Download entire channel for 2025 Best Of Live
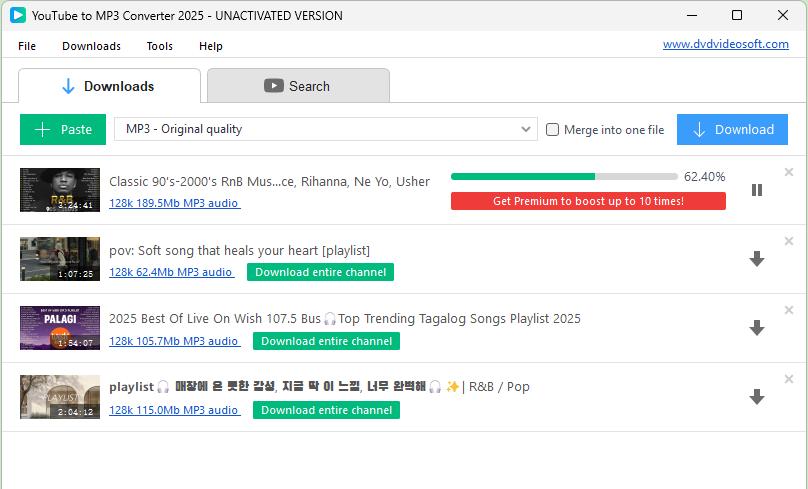 click(326, 341)
